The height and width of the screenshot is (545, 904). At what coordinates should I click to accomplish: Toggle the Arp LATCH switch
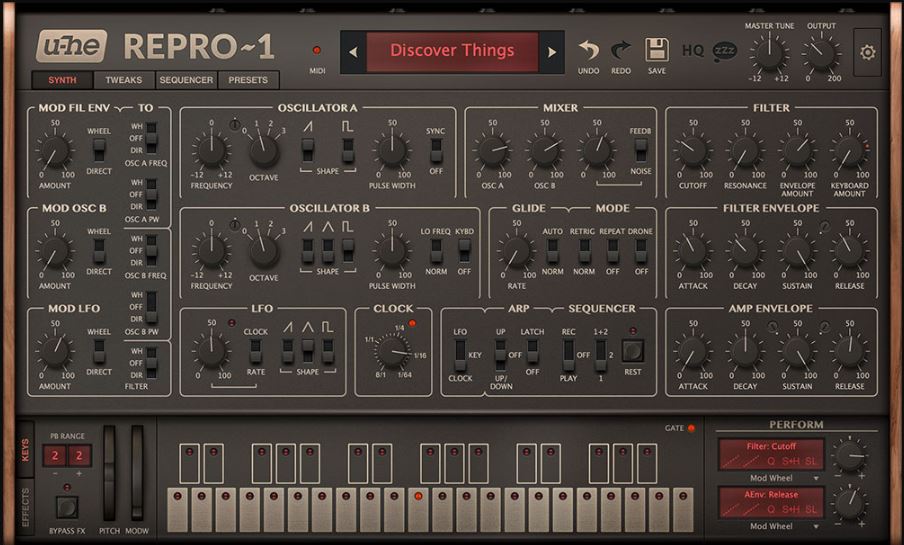pyautogui.click(x=533, y=351)
